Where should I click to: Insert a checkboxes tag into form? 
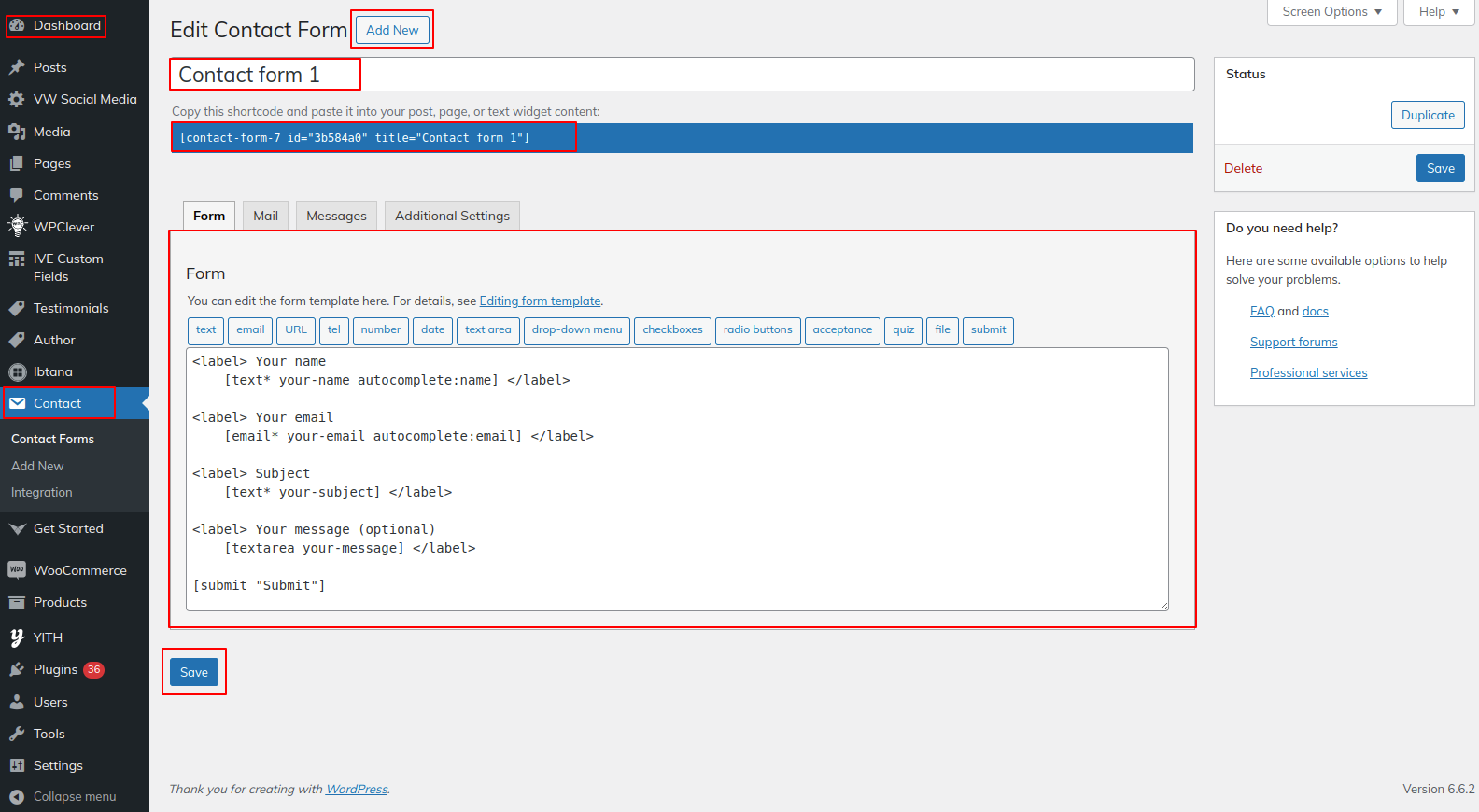(672, 330)
